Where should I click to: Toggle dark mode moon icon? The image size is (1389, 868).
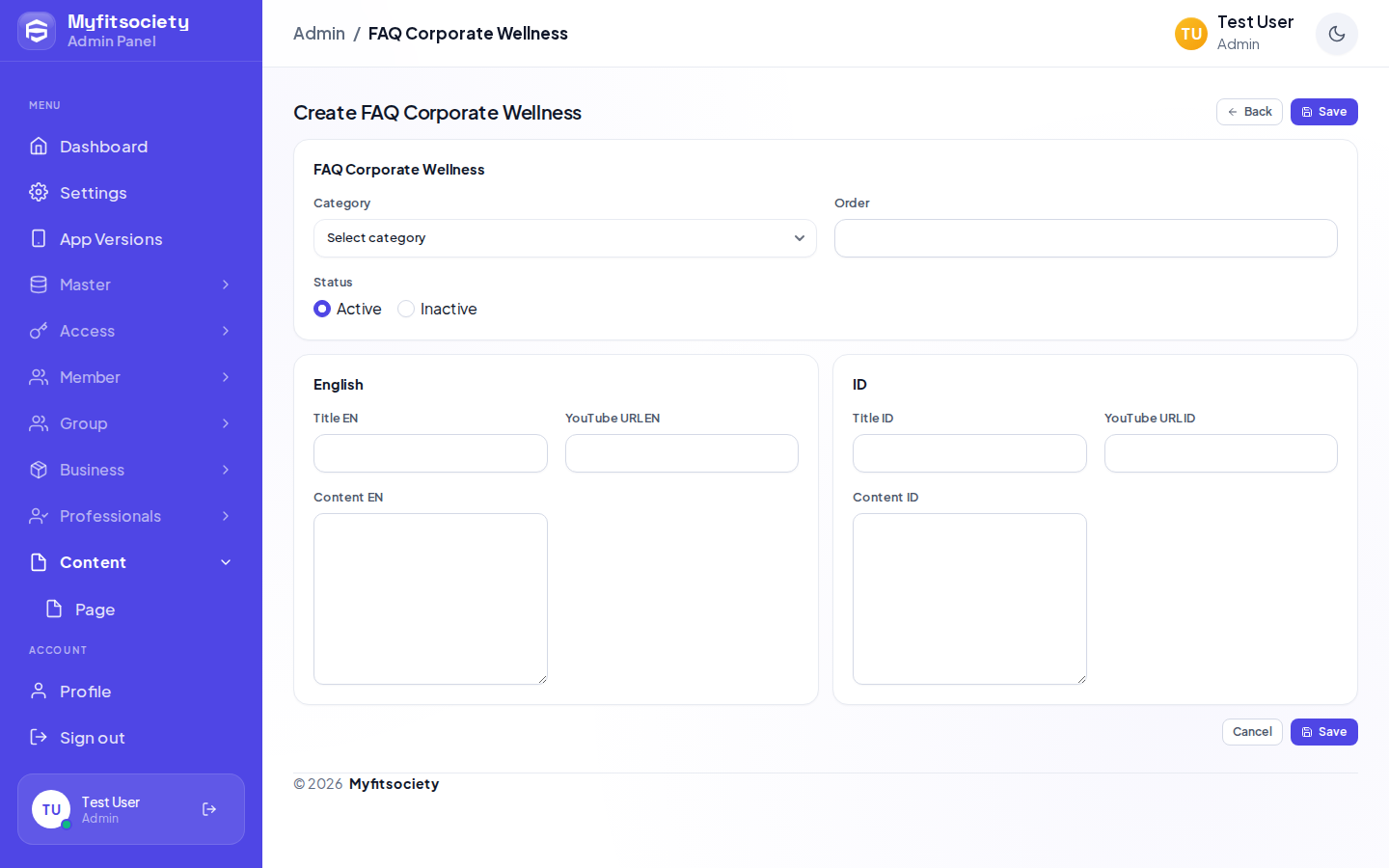pos(1336,34)
